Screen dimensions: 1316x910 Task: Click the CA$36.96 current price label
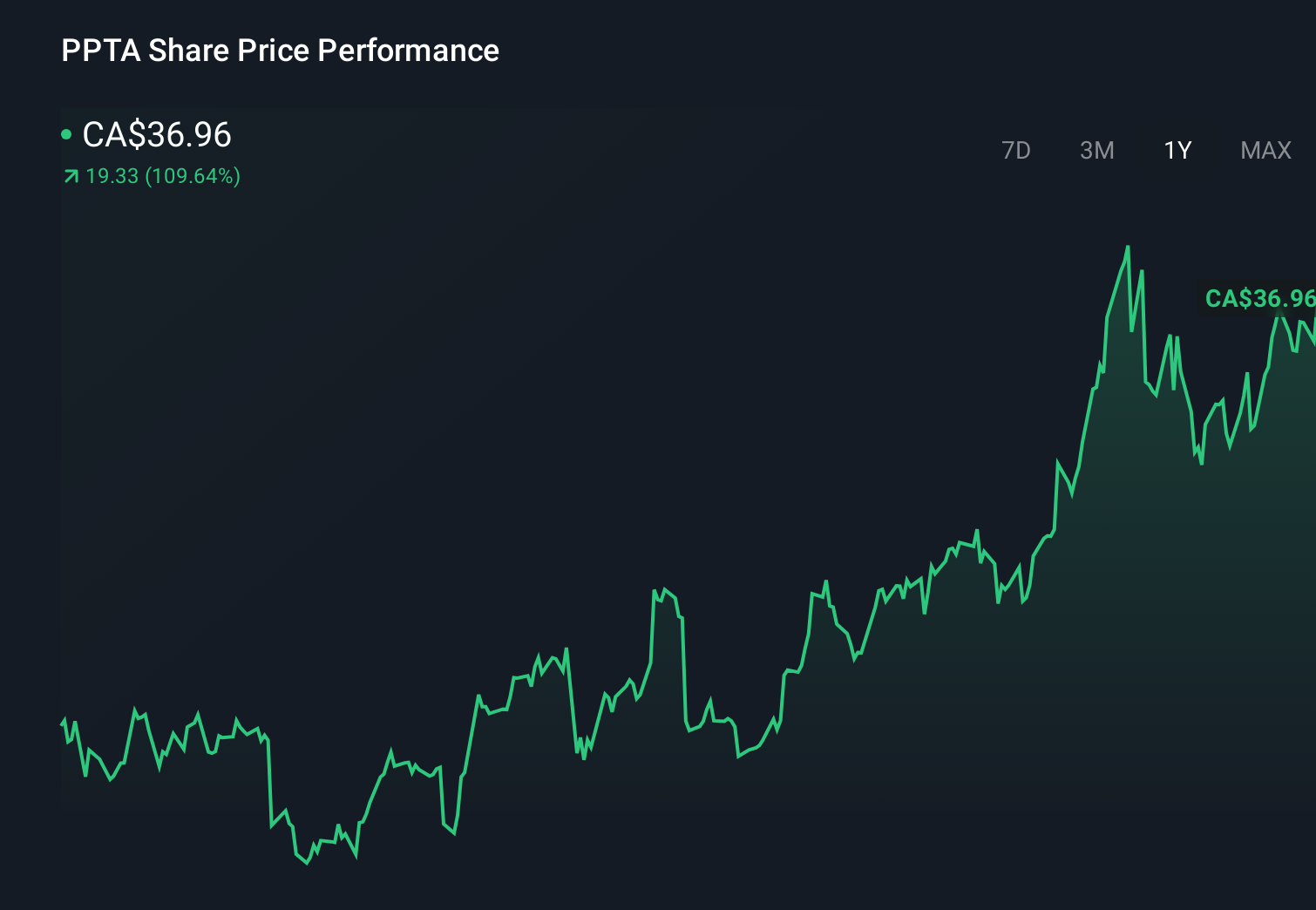click(x=157, y=135)
